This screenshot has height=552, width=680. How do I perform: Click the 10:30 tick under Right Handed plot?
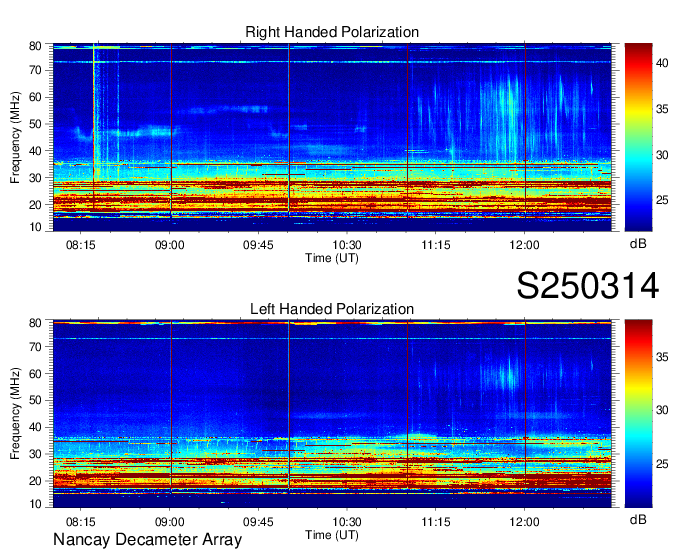coord(347,245)
